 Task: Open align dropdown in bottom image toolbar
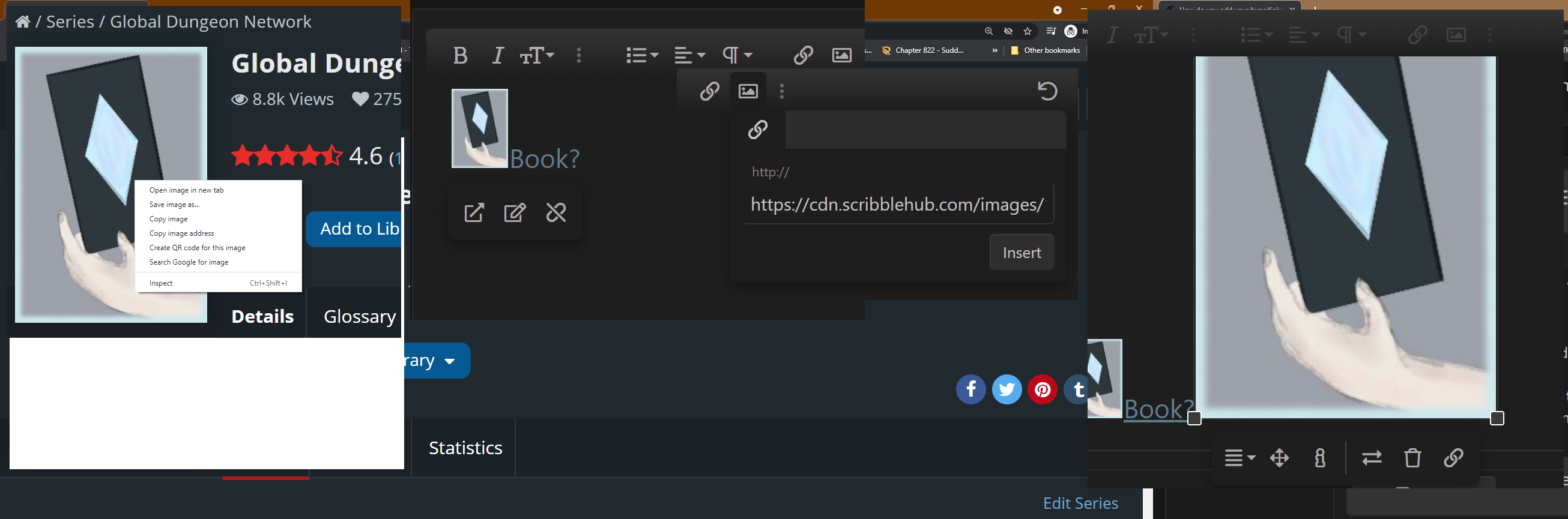(x=1240, y=458)
